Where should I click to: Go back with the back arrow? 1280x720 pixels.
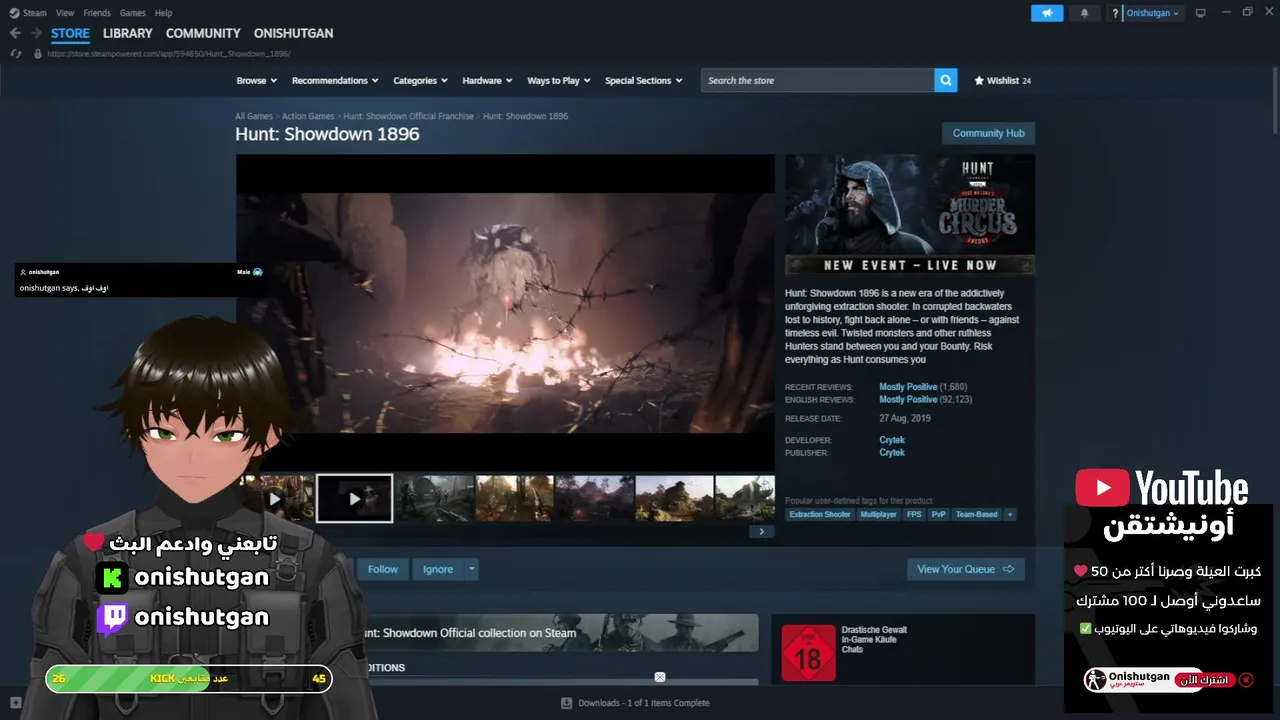[x=15, y=33]
